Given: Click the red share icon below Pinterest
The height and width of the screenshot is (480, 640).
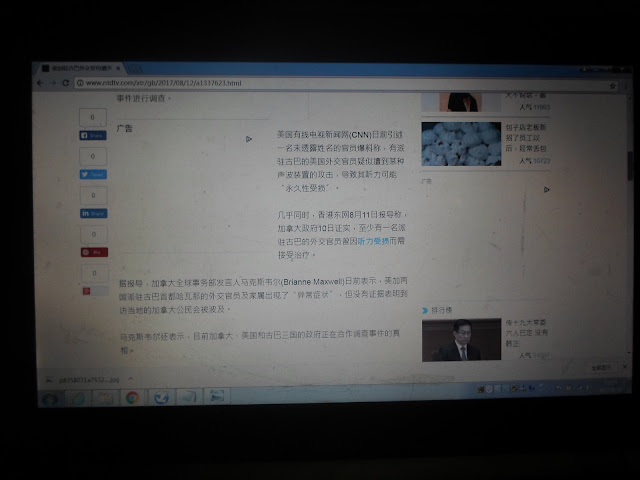Looking at the screenshot, I should tap(87, 291).
